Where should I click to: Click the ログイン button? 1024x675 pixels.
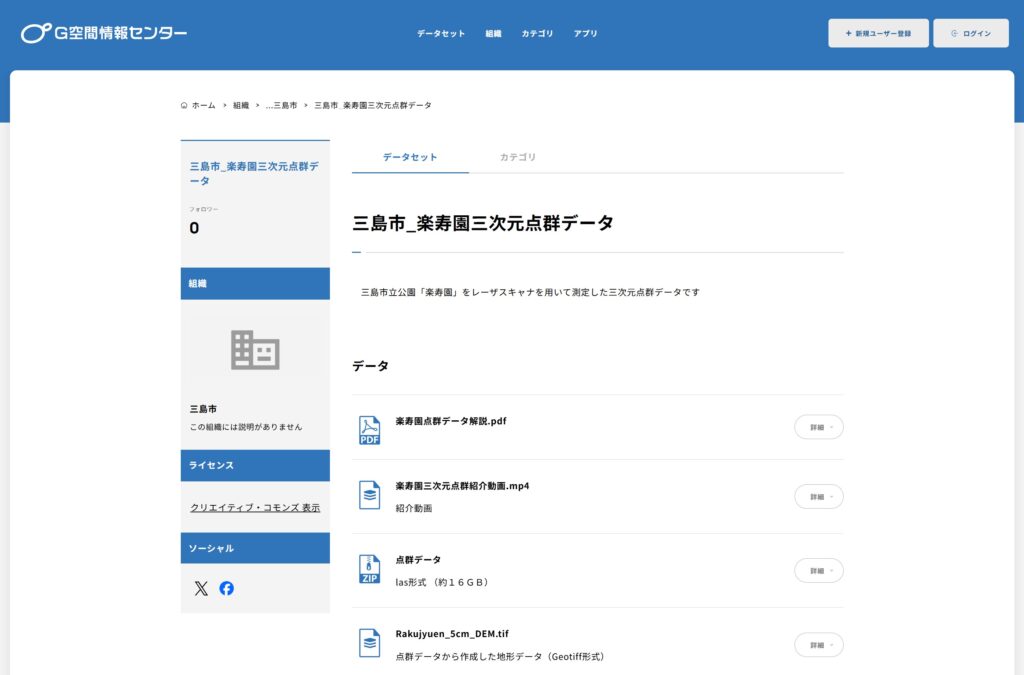coord(971,33)
